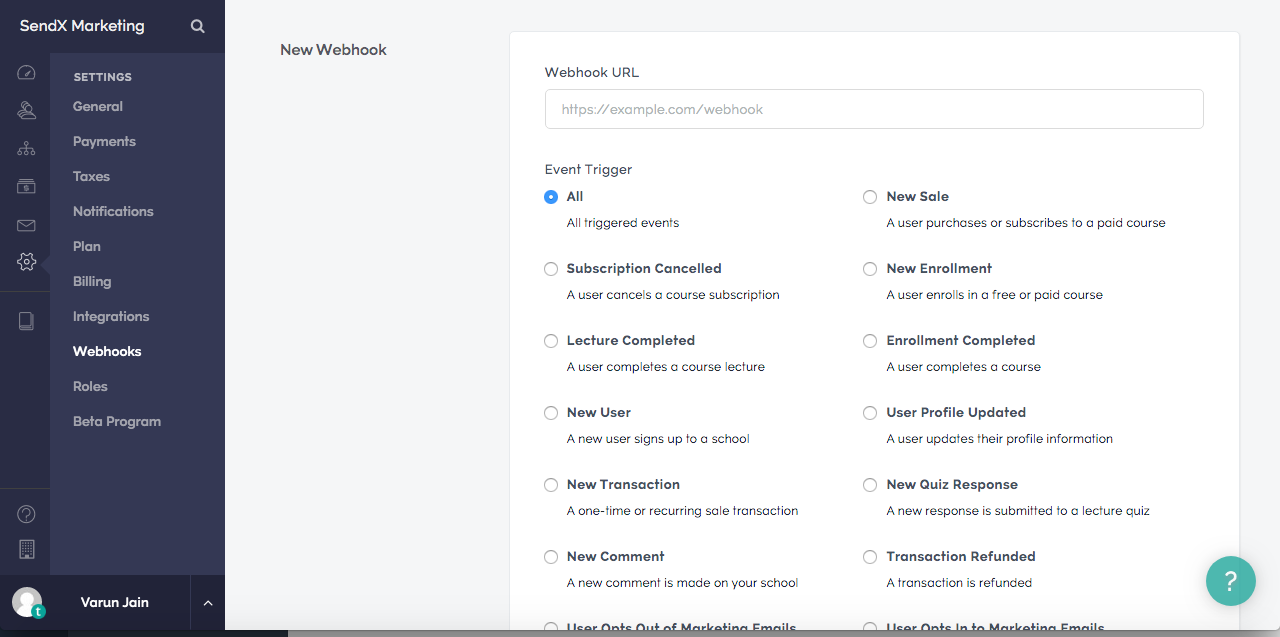Click the search magnifier icon
Viewport: 1280px width, 637px height.
tap(198, 27)
